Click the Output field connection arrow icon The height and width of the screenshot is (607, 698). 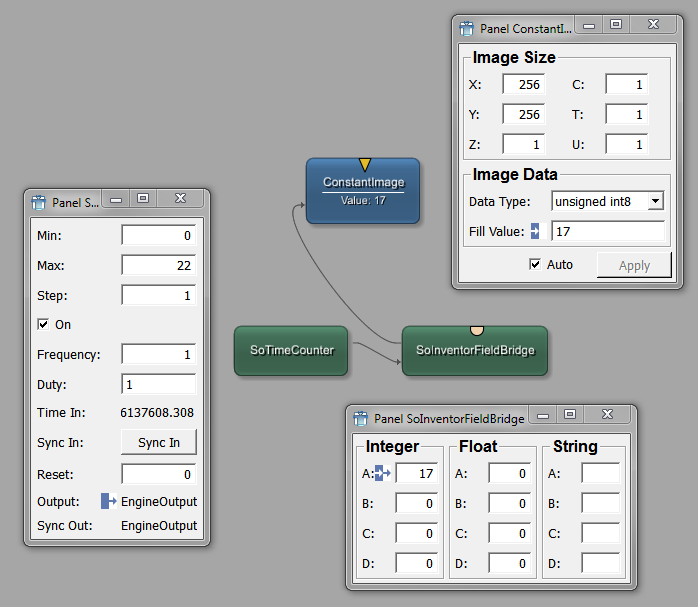[108, 501]
